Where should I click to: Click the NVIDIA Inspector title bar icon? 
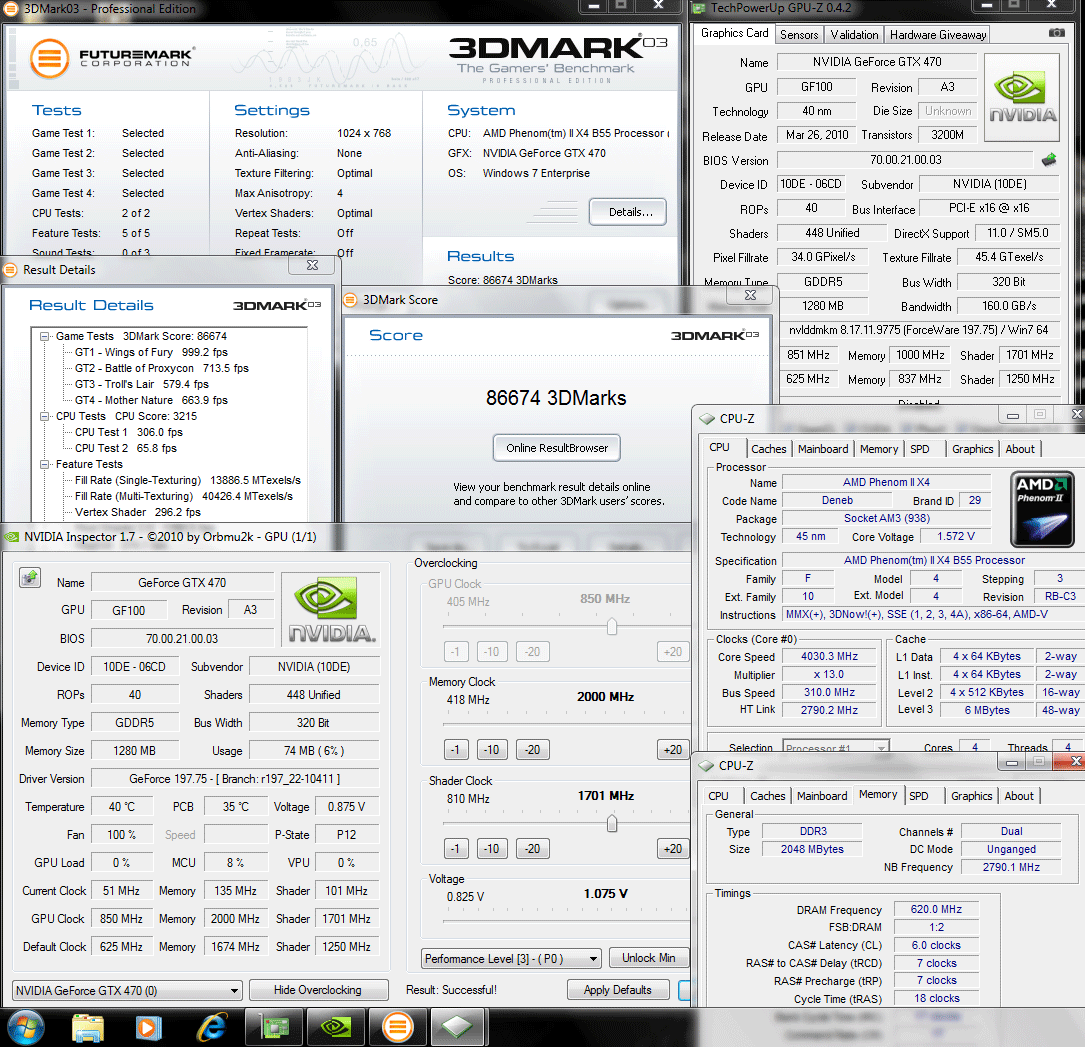(x=11, y=537)
